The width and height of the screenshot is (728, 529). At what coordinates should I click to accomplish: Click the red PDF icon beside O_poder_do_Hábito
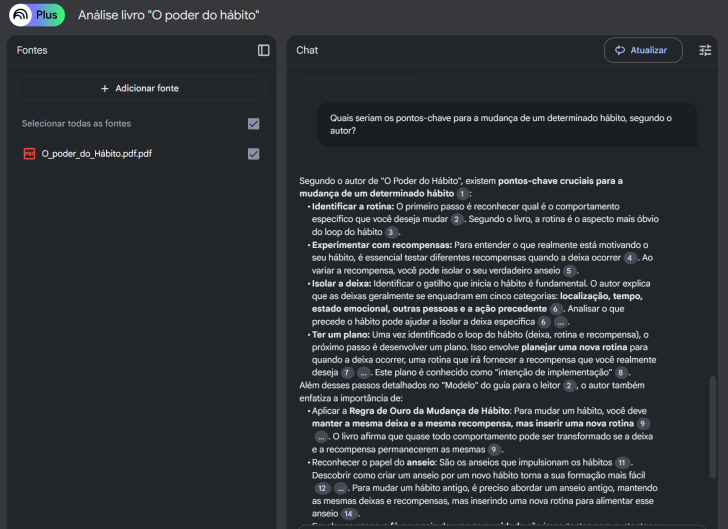tap(29, 154)
